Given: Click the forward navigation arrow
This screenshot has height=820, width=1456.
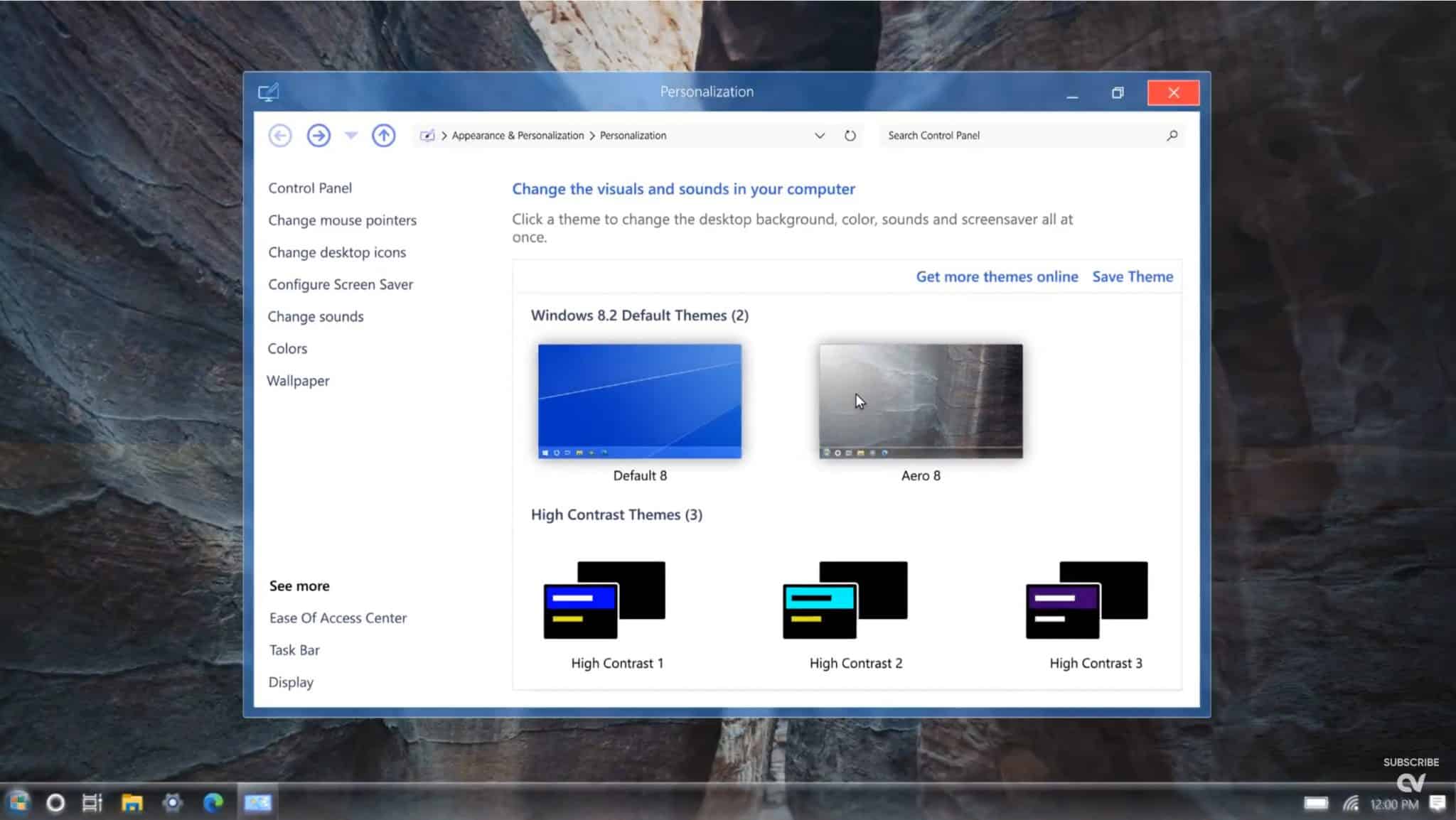Looking at the screenshot, I should click(x=318, y=135).
